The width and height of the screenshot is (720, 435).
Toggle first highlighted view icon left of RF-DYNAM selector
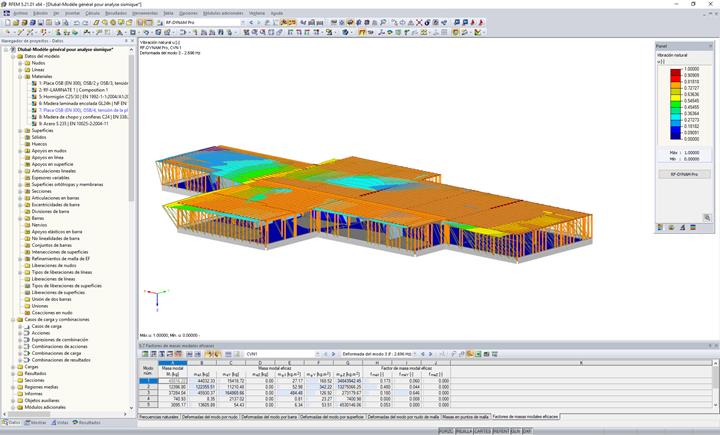pos(141,23)
